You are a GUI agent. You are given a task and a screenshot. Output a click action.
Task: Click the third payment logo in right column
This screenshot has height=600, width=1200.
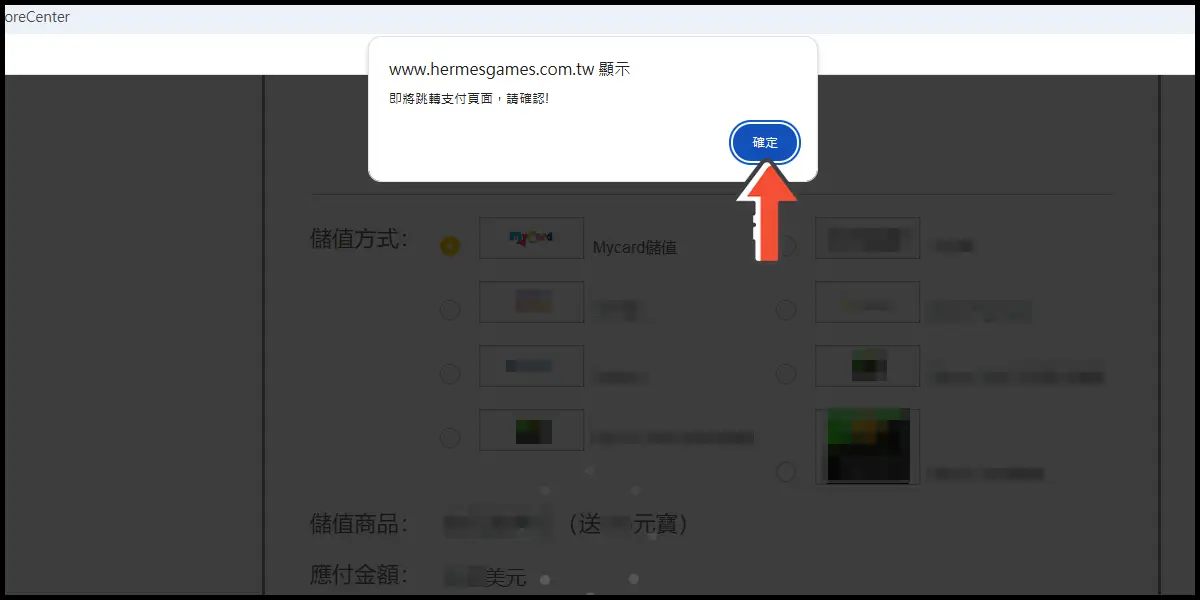tap(867, 366)
